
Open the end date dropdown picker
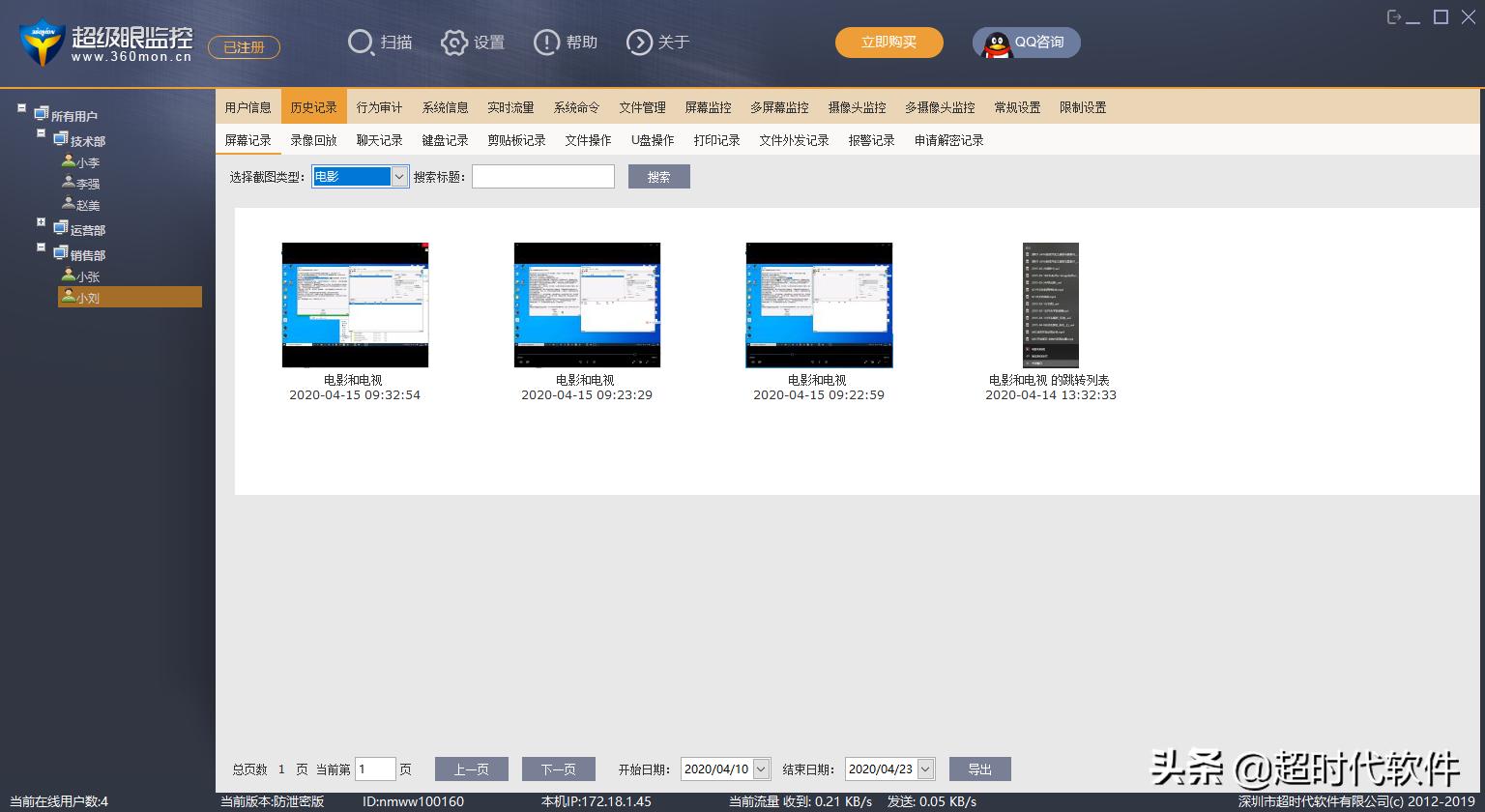pos(925,769)
